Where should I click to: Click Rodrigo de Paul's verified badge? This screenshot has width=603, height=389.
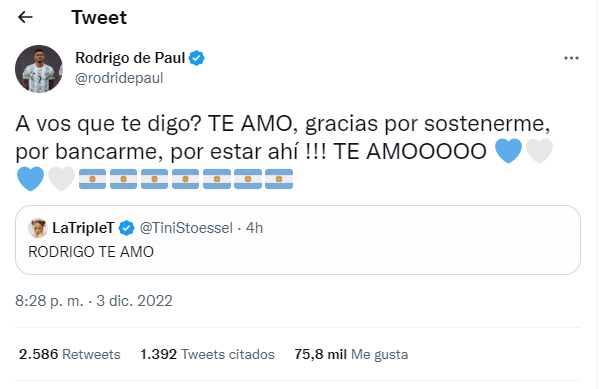[x=197, y=58]
